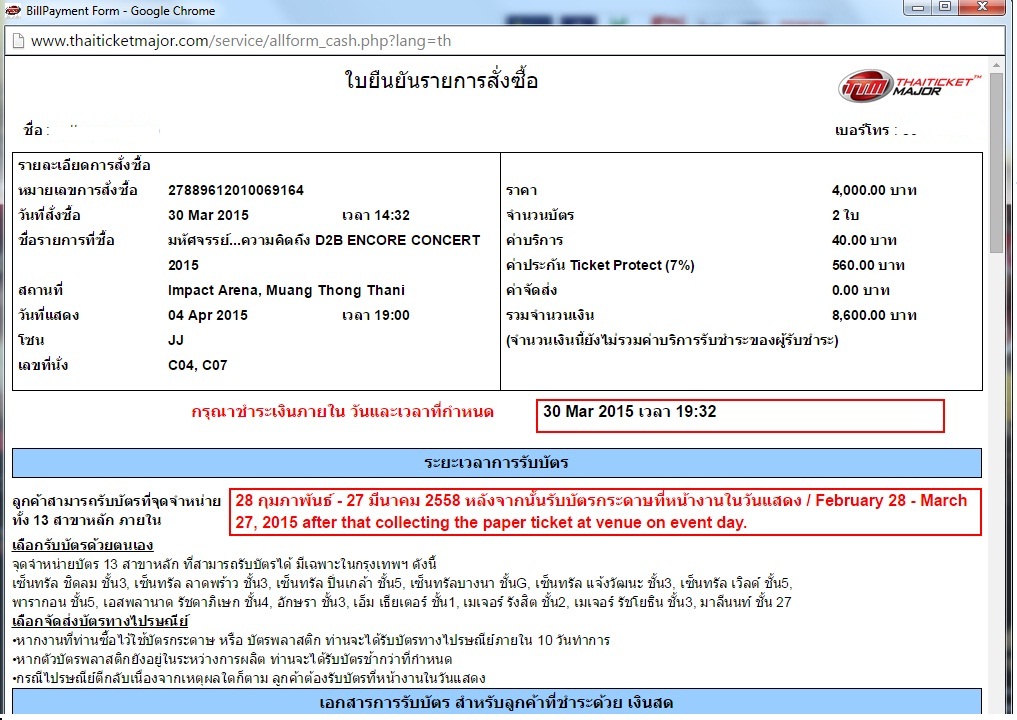Click the order date 30 Mar 2015

(208, 215)
